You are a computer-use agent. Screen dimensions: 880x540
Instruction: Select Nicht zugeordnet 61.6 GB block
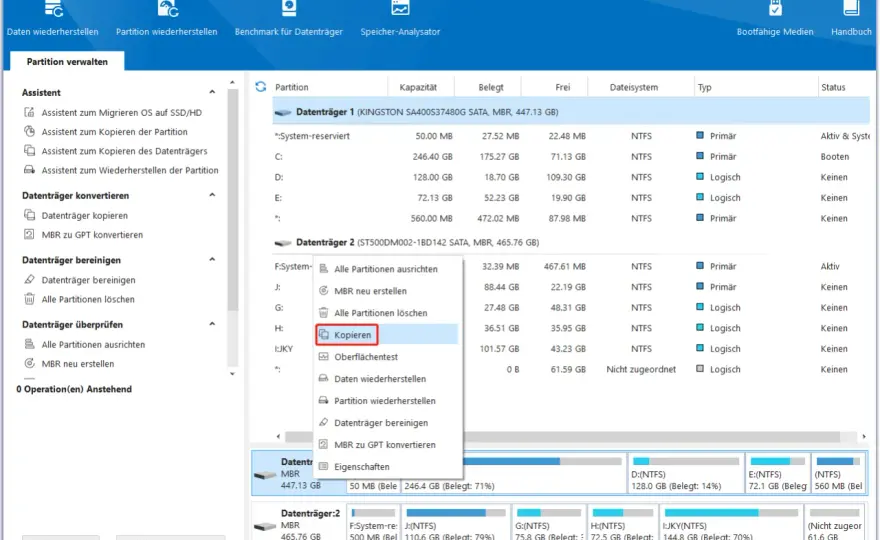[835, 524]
